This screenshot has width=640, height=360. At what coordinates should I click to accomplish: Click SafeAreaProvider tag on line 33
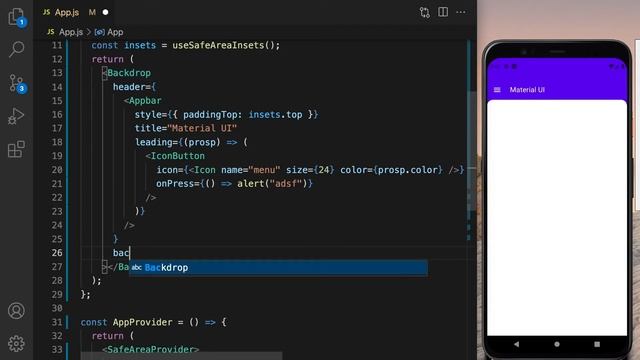pyautogui.click(x=151, y=349)
